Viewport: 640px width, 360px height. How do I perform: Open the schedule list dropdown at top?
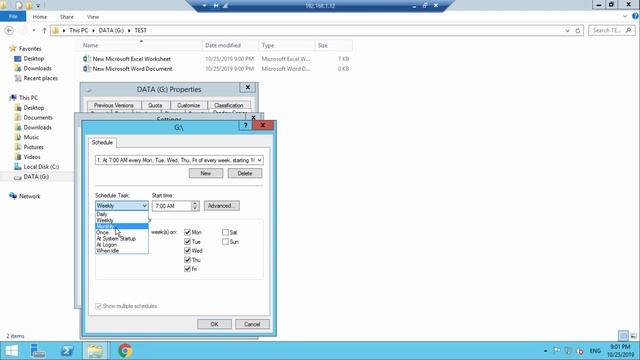260,160
